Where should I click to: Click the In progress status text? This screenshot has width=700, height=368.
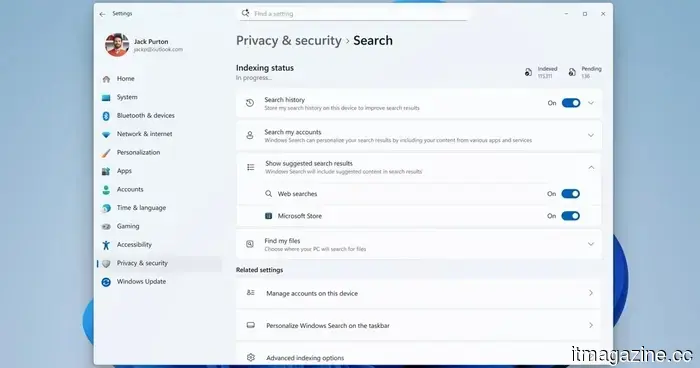pos(254,78)
